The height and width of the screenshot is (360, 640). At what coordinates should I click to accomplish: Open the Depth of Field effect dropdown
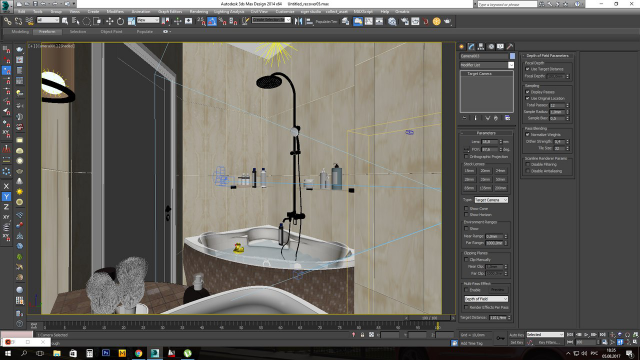click(486, 299)
